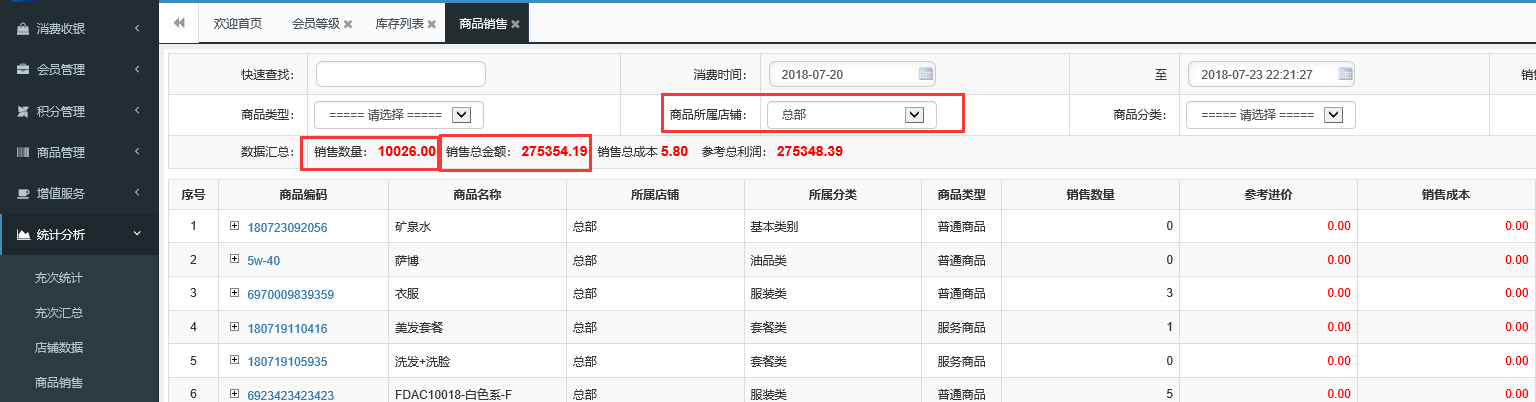The image size is (1536, 402).
Task: Go to 商品销售 submenu item
Action: [x=58, y=383]
